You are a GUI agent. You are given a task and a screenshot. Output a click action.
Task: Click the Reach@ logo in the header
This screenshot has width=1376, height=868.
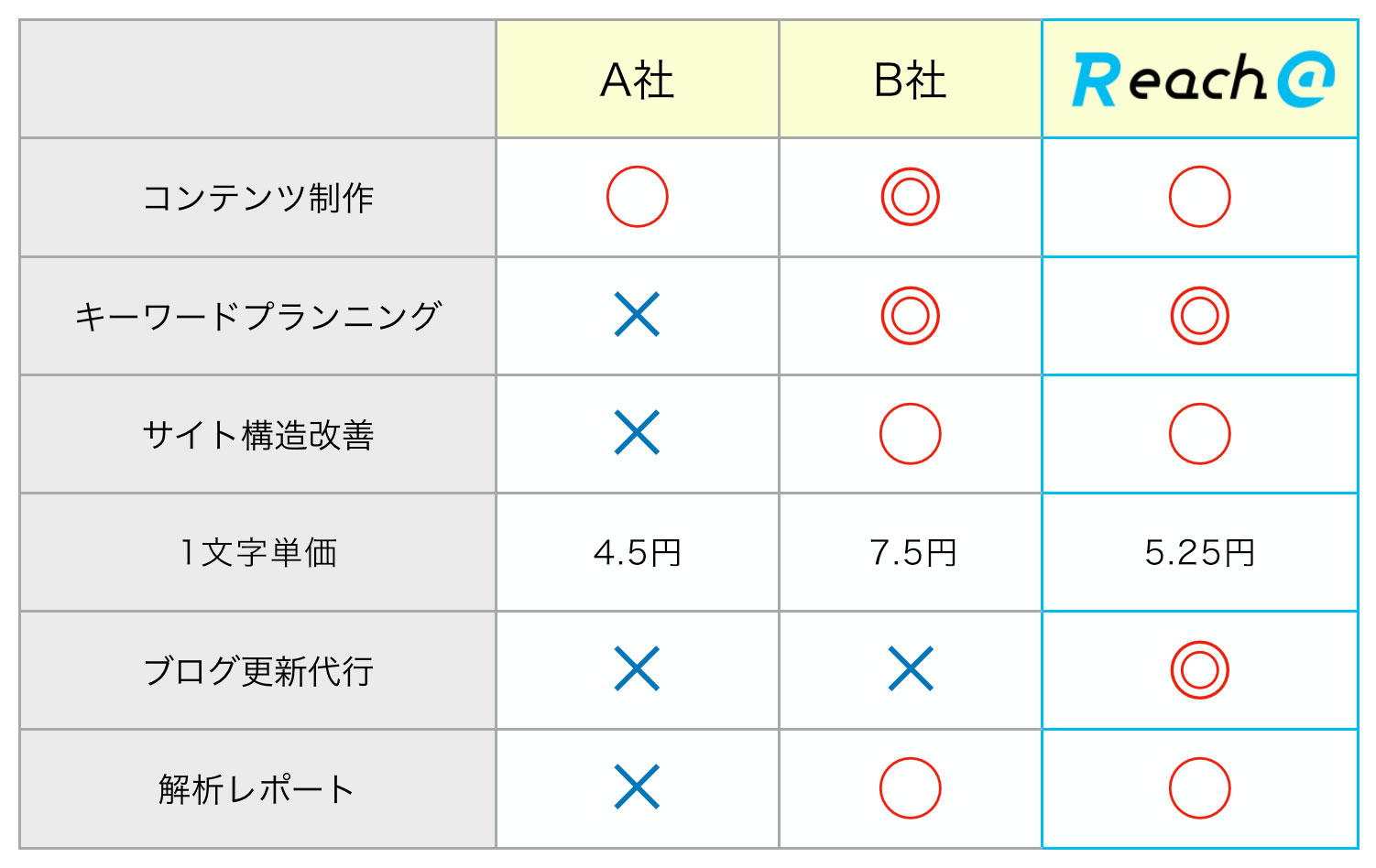tap(1203, 80)
